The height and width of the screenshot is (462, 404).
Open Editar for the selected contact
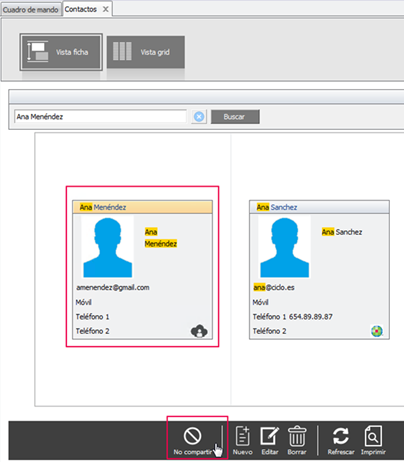coord(270,441)
